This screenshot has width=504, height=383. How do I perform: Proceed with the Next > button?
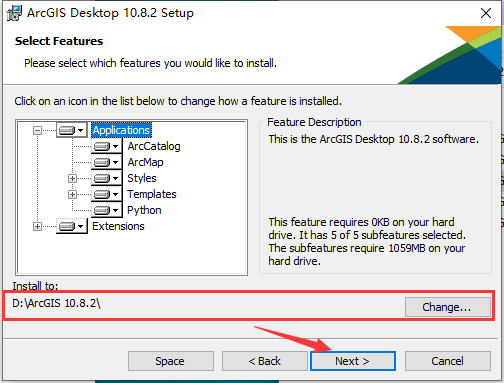[x=353, y=361]
